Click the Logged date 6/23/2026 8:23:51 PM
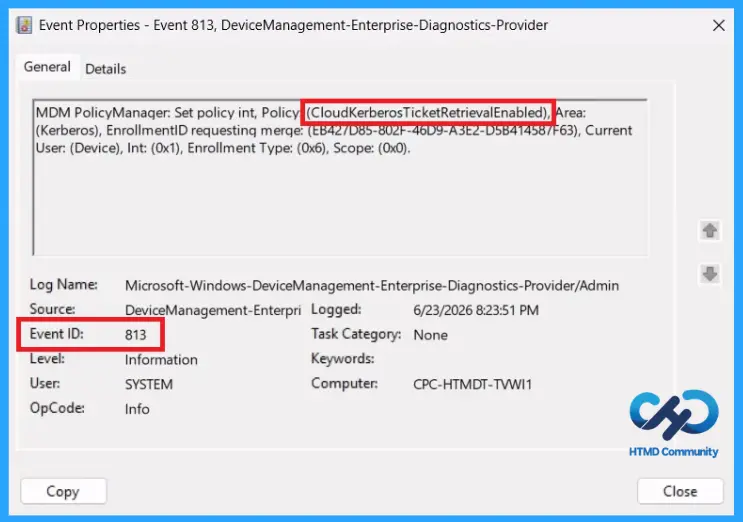Image resolution: width=743 pixels, height=522 pixels. (x=476, y=310)
